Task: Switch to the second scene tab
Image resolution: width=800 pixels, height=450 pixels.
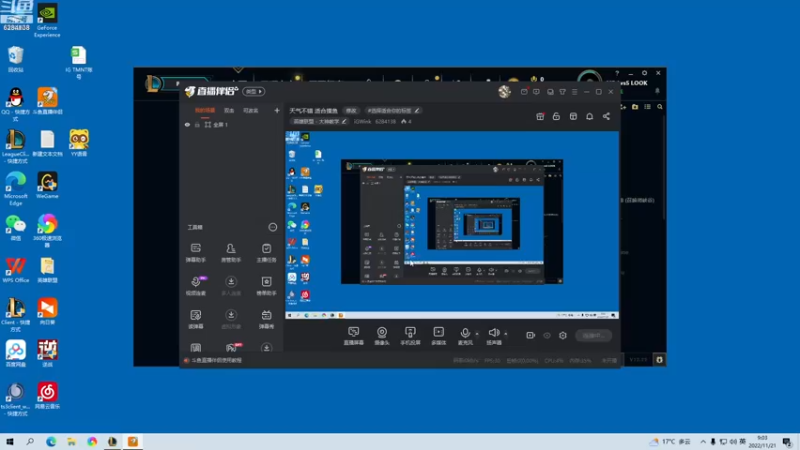Action: click(x=229, y=110)
